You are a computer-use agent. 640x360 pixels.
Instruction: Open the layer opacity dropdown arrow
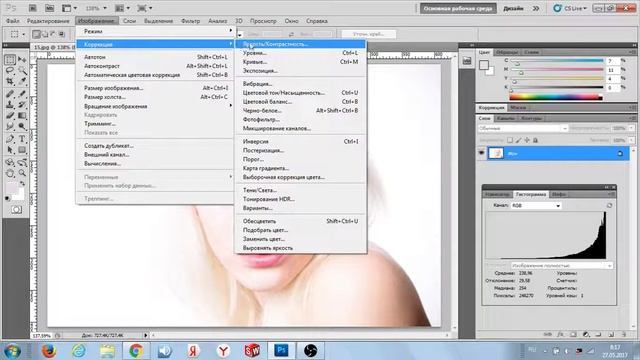point(631,128)
